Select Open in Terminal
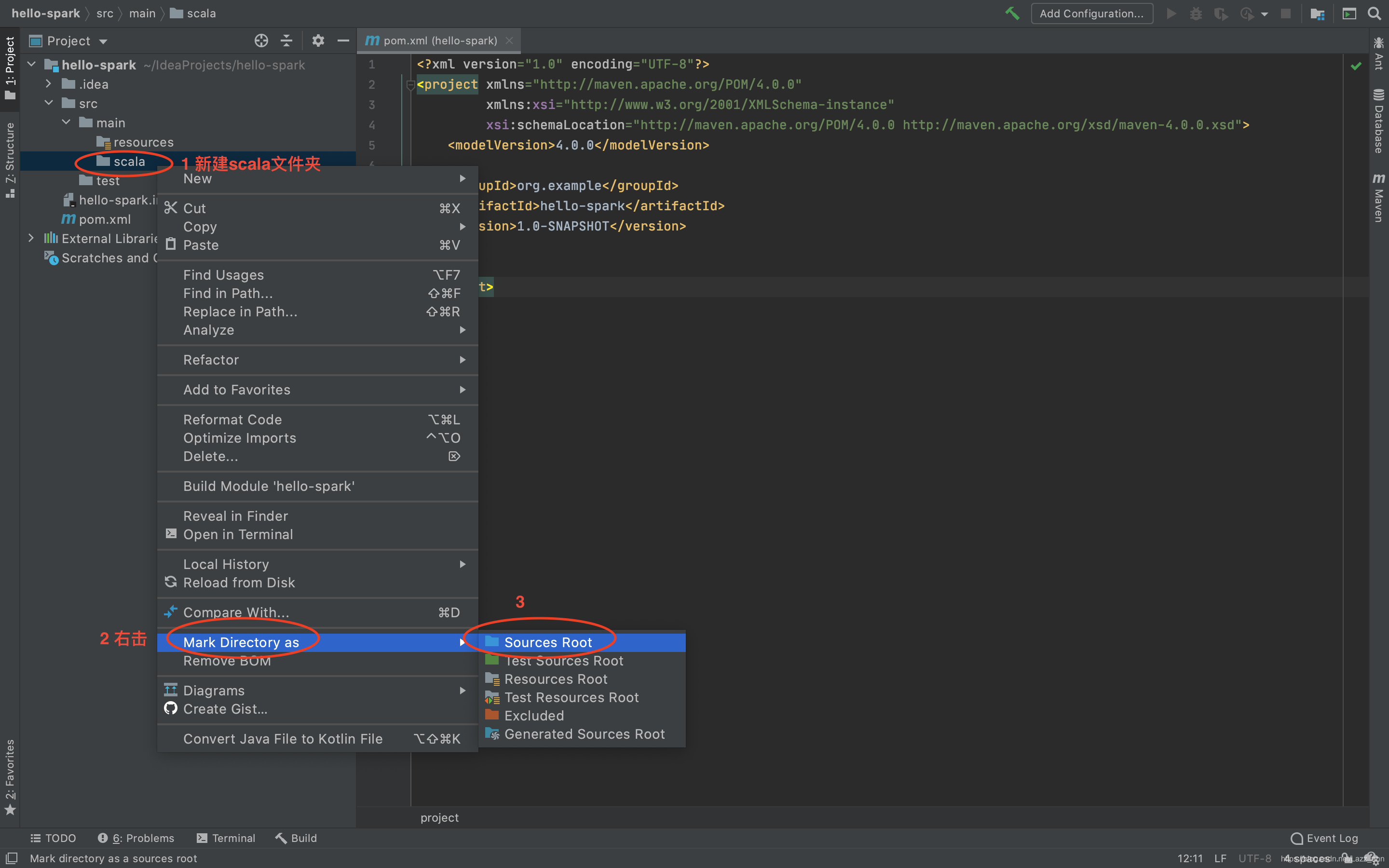The width and height of the screenshot is (1389, 868). [317, 534]
